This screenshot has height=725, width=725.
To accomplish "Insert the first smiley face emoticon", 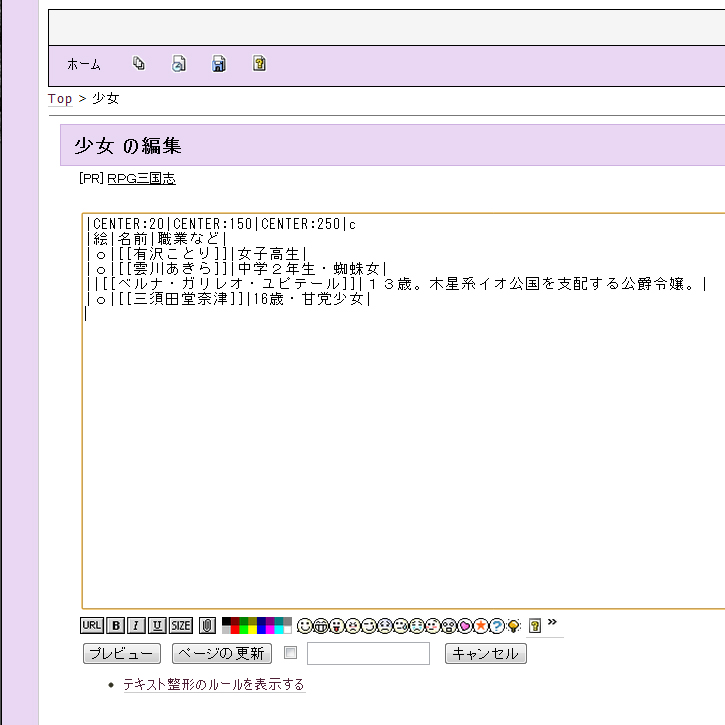I will [x=305, y=626].
